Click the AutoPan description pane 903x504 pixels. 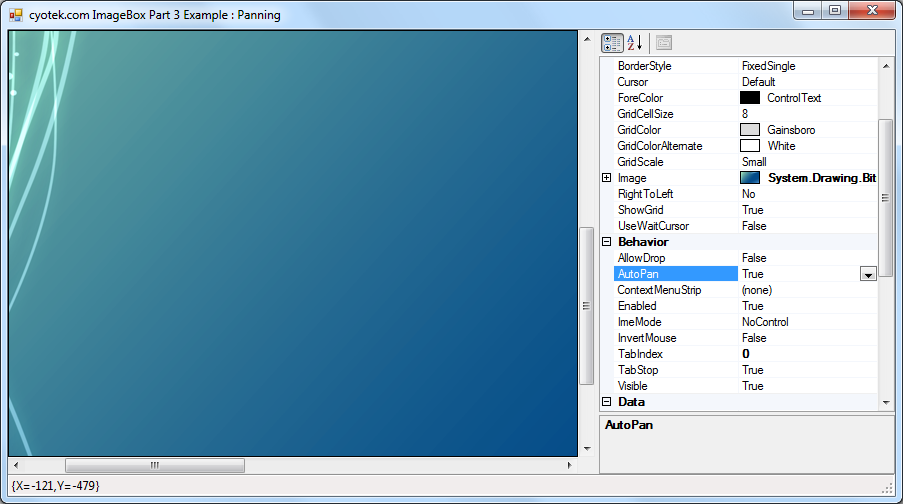(746, 445)
